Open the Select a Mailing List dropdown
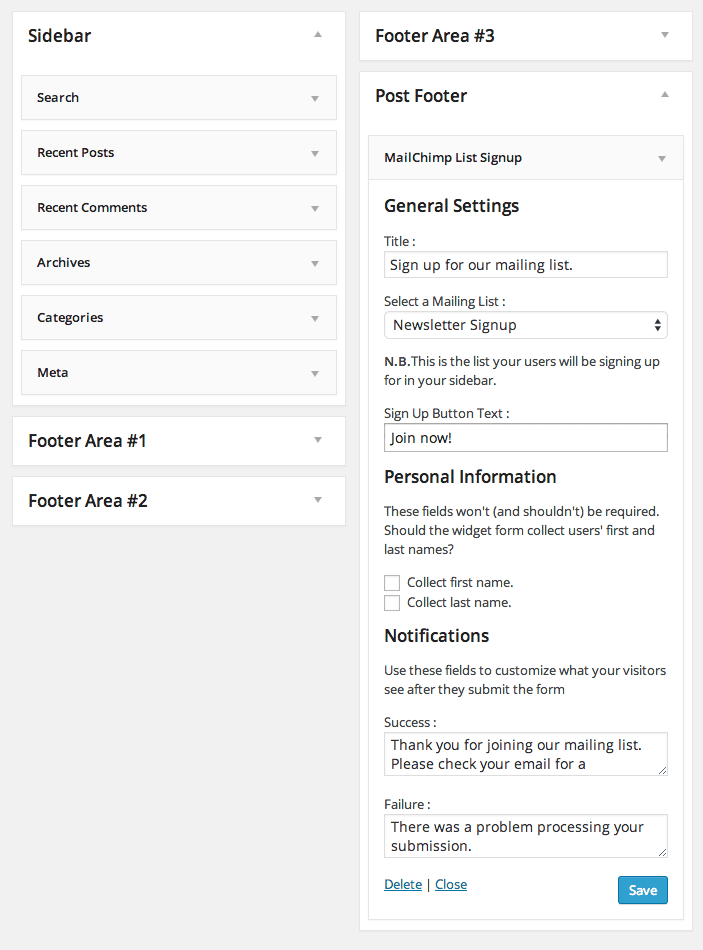The image size is (703, 950). [x=525, y=325]
